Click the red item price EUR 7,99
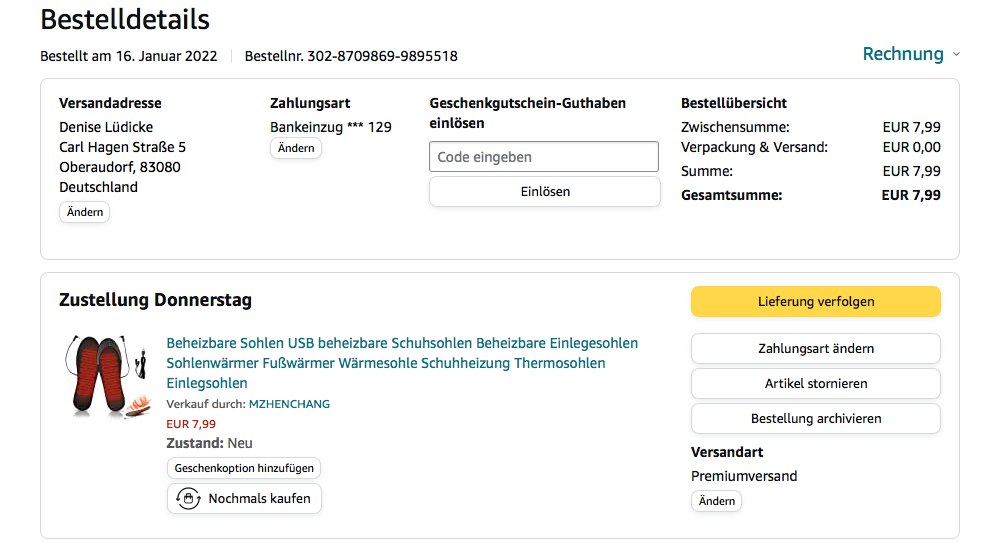The height and width of the screenshot is (559, 988). click(x=191, y=424)
